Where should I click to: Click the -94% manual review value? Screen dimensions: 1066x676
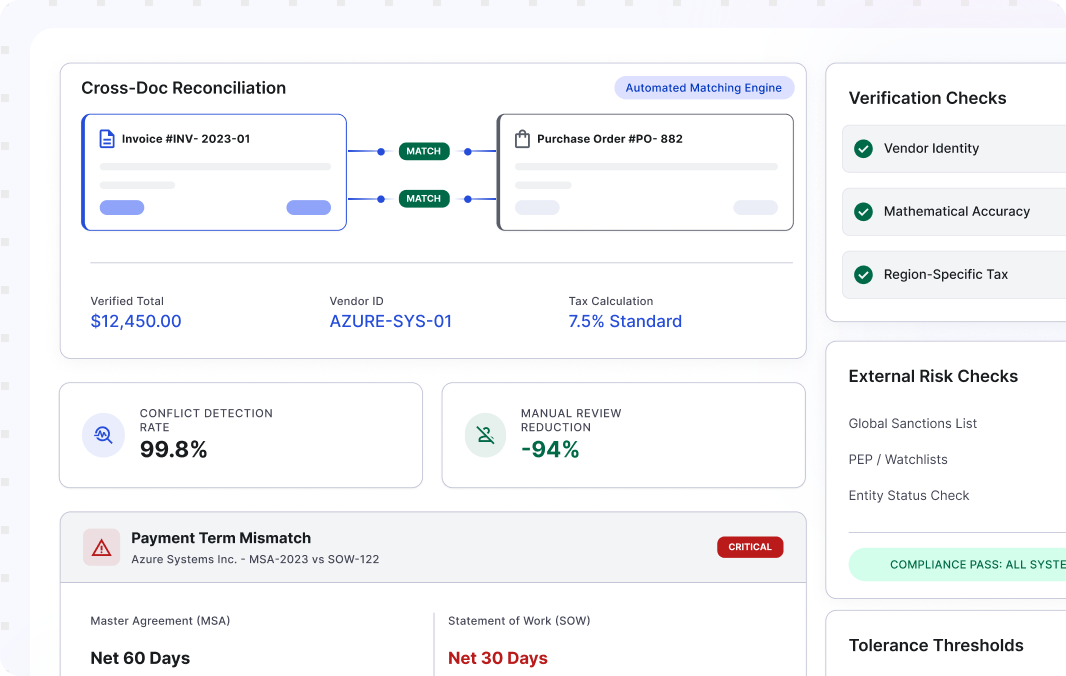(550, 450)
